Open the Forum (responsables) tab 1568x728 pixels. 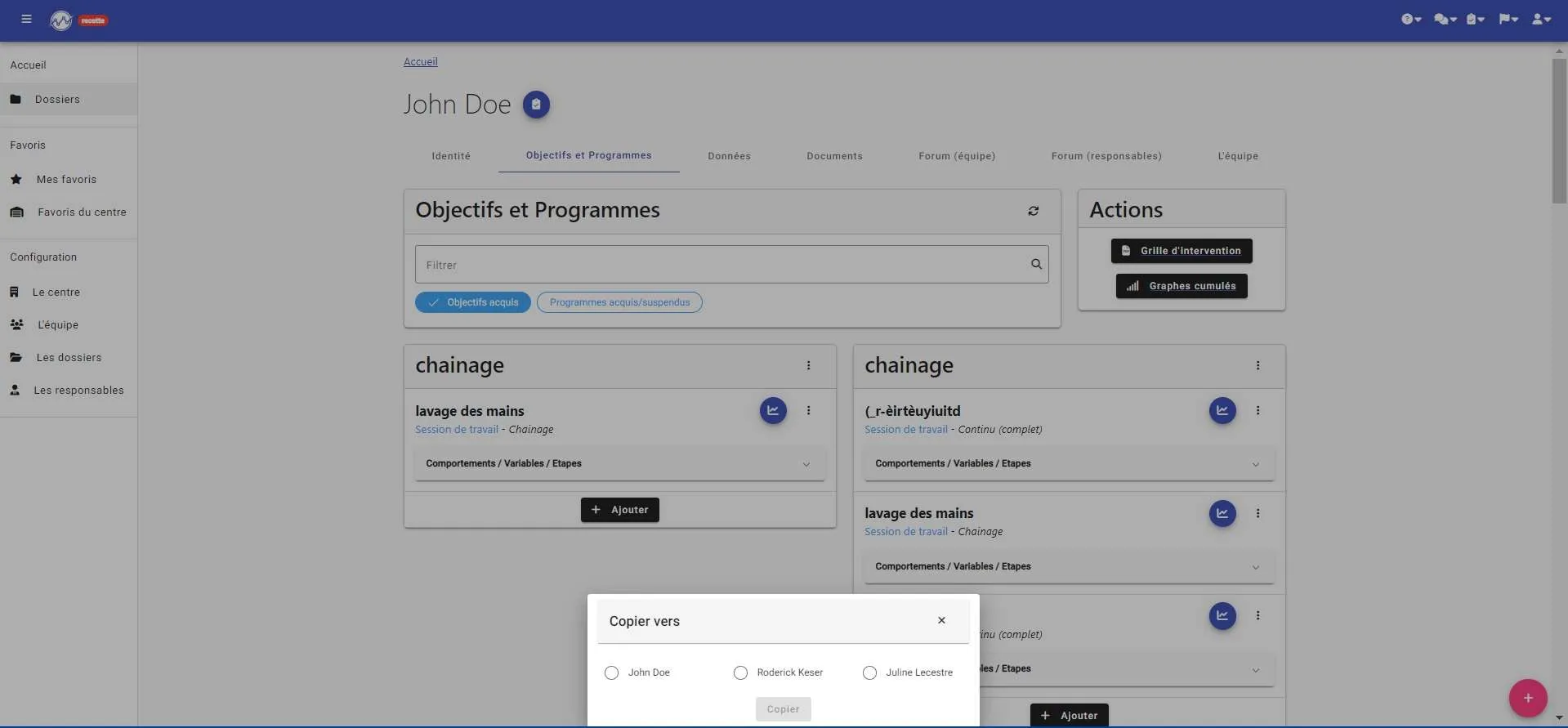pyautogui.click(x=1106, y=156)
